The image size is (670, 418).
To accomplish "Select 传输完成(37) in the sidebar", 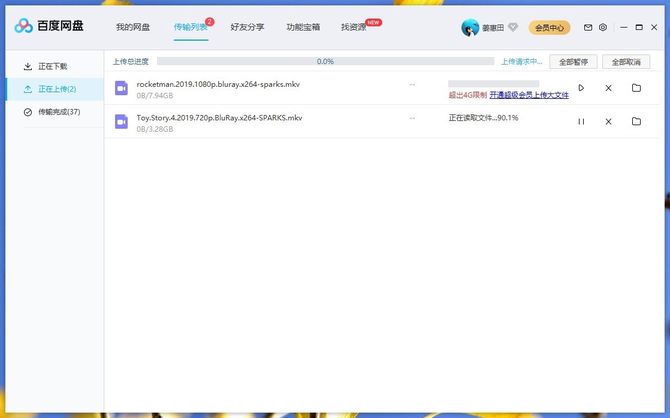I will (55, 112).
